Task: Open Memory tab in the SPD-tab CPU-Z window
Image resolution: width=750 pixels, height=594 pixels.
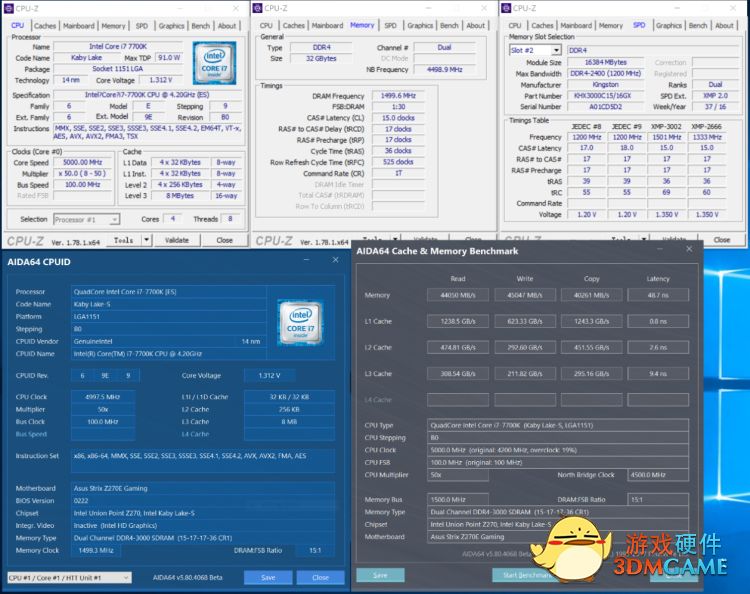Action: point(611,26)
